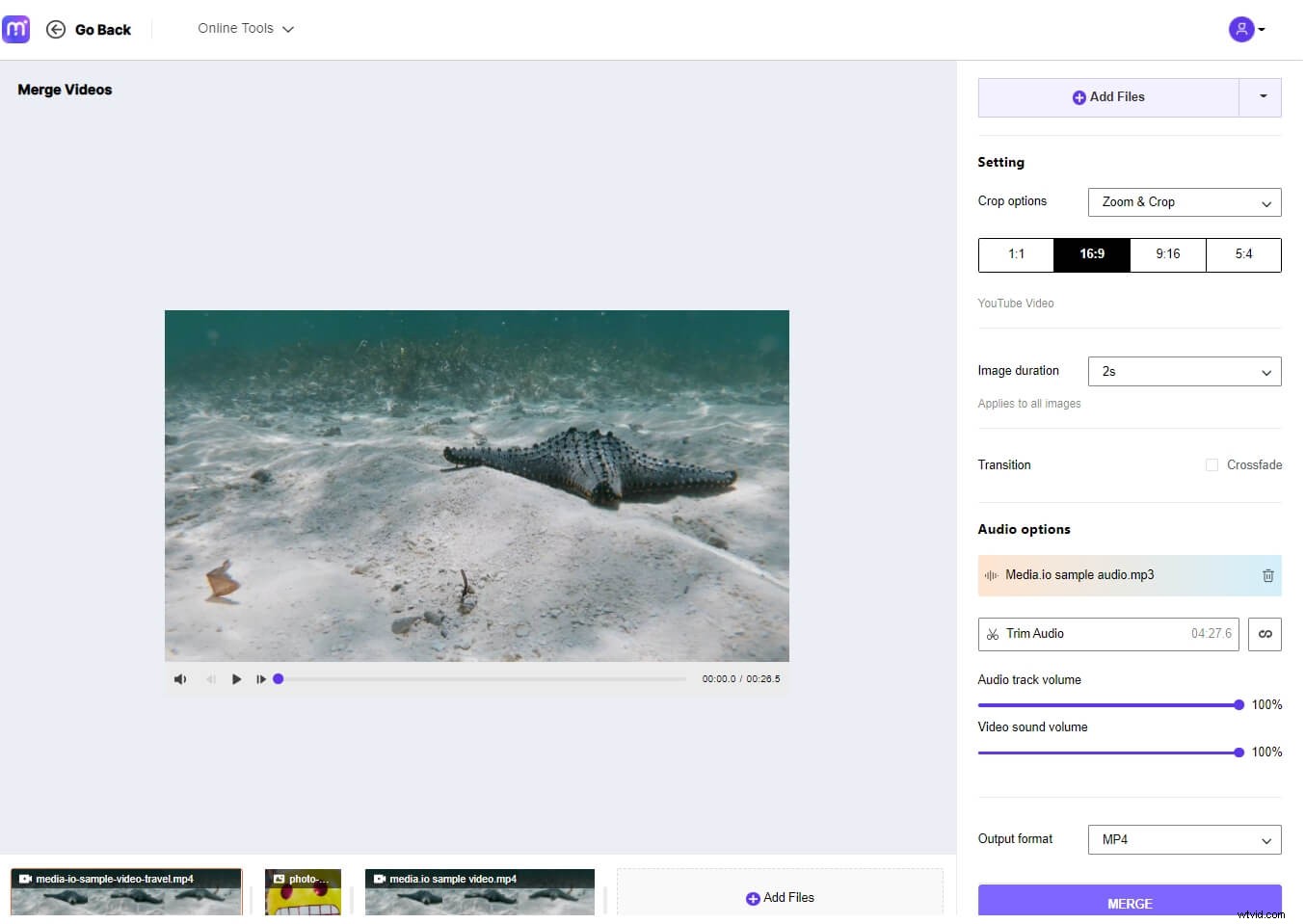Viewport: 1305px width, 924px height.
Task: Click the Add Files button in the sidebar
Action: coord(1108,96)
